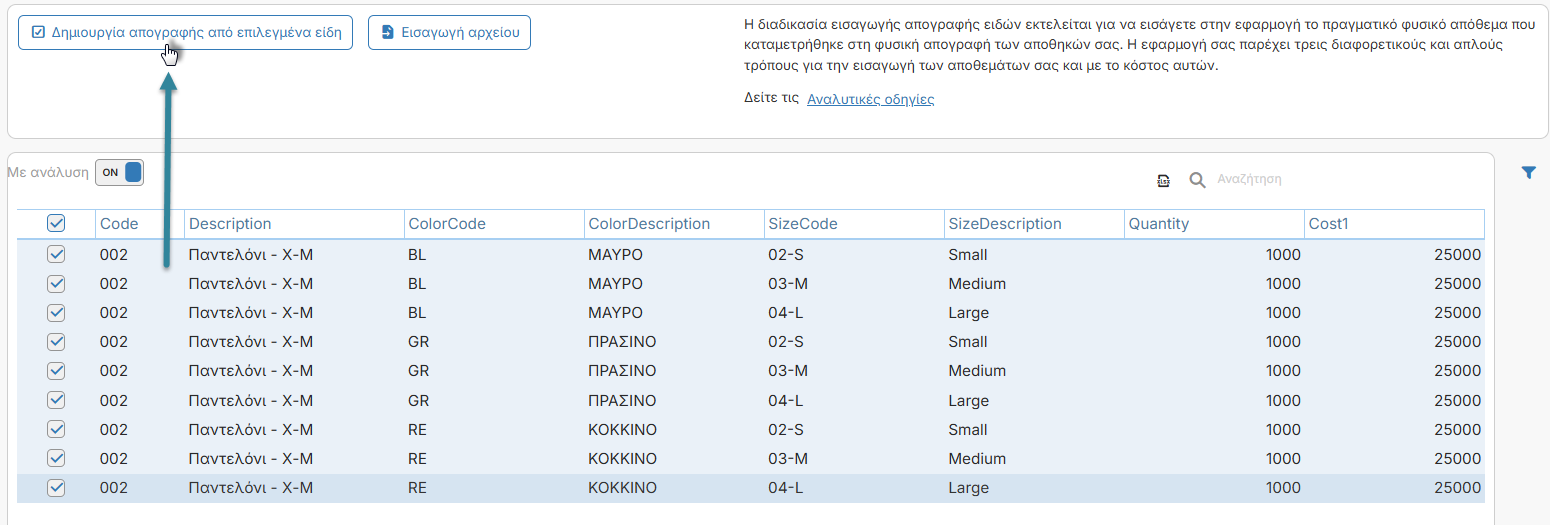Uncheck the ΜΑΥΡΟ Small row checkbox
Screen dimensions: 1550x525
(x=57, y=254)
